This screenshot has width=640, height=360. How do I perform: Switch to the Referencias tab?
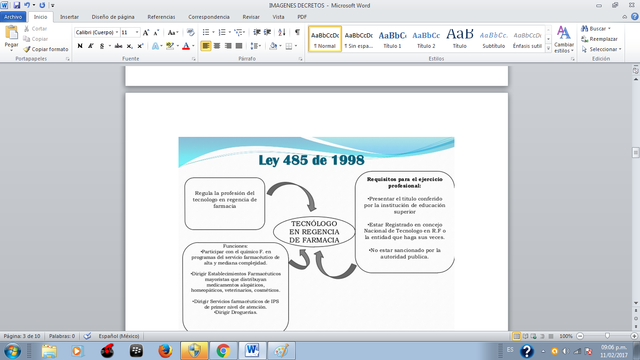[161, 17]
